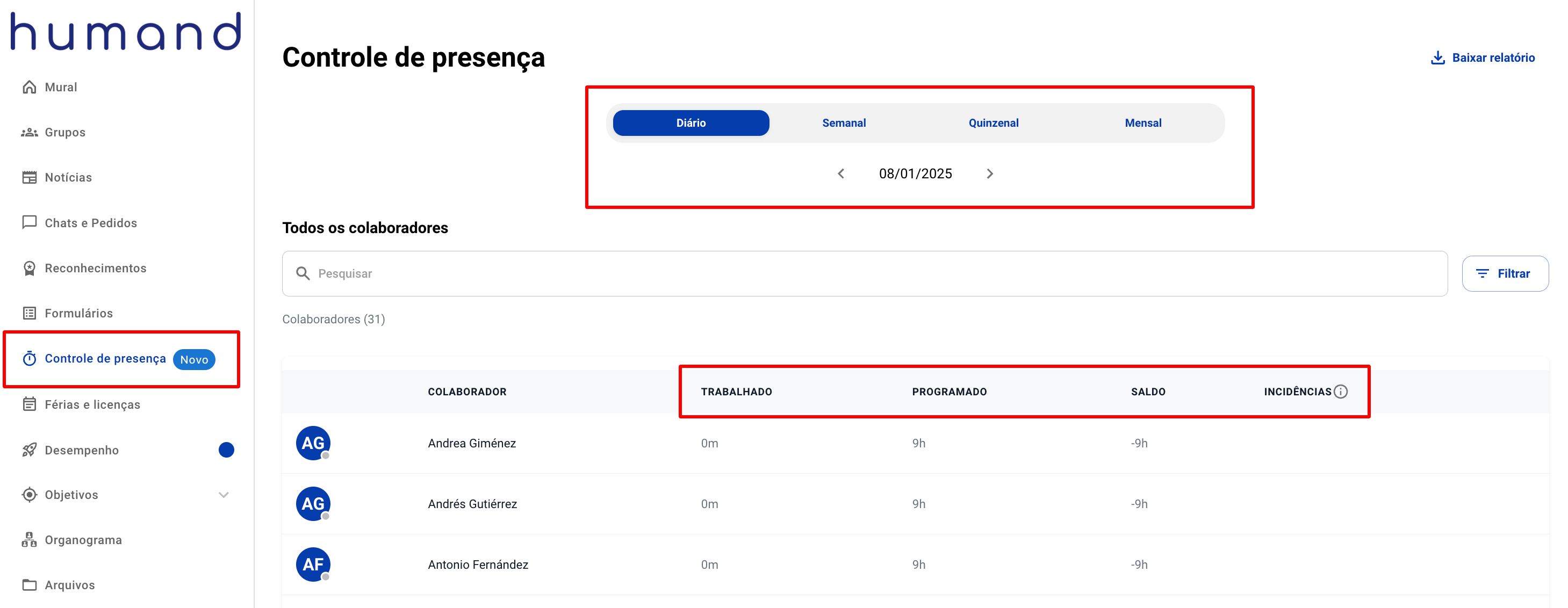
Task: Click the Colaboradores (31) count label
Action: [334, 320]
